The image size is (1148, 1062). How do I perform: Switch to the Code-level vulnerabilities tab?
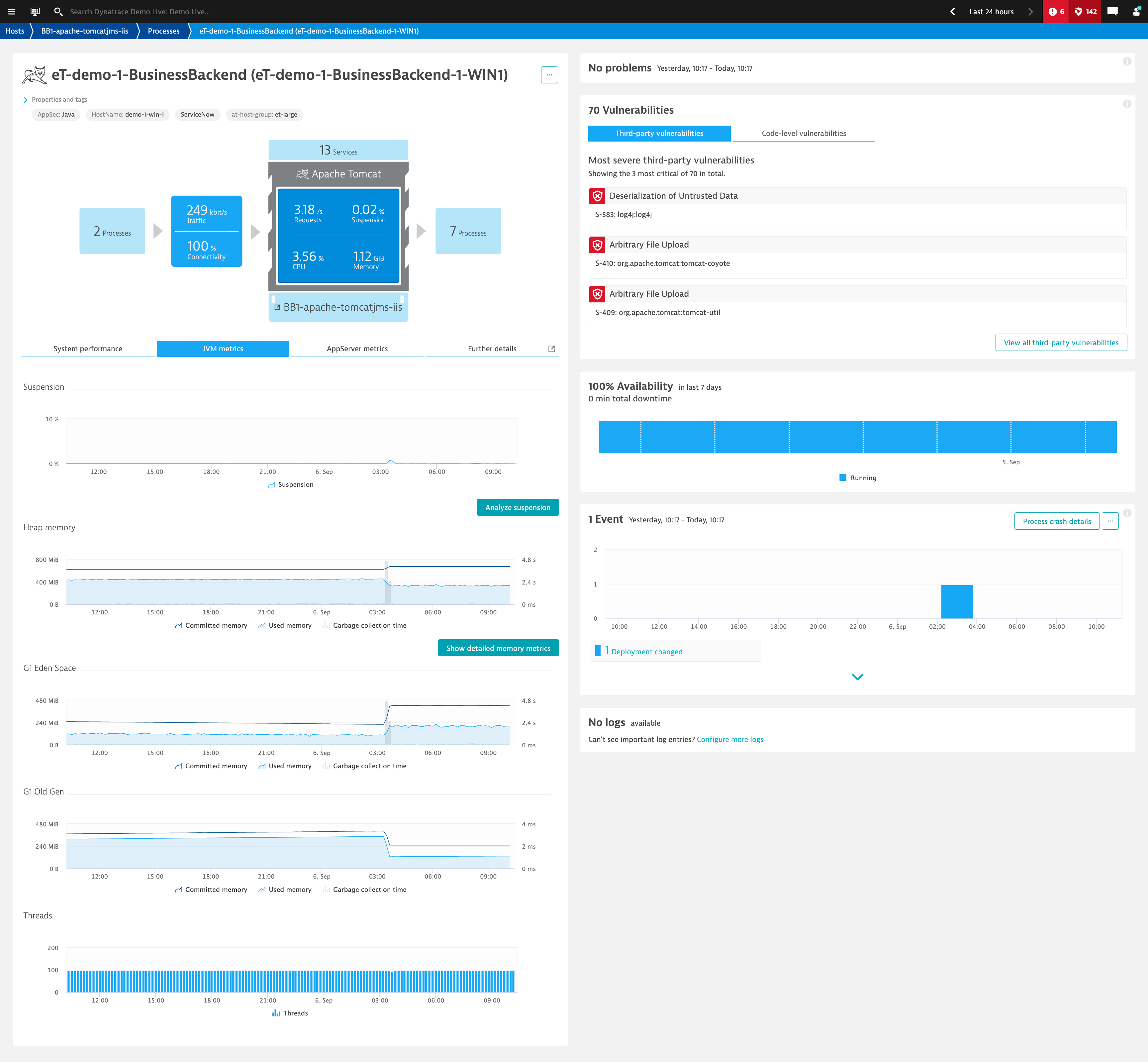[803, 133]
